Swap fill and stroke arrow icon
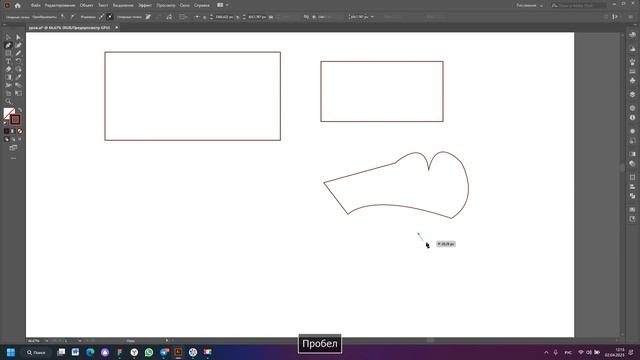The image size is (640, 360). click(x=20, y=110)
